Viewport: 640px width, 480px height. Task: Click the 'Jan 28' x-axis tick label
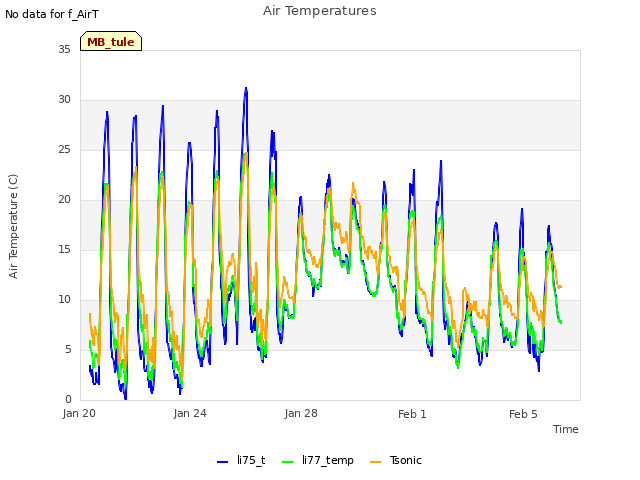301,413
